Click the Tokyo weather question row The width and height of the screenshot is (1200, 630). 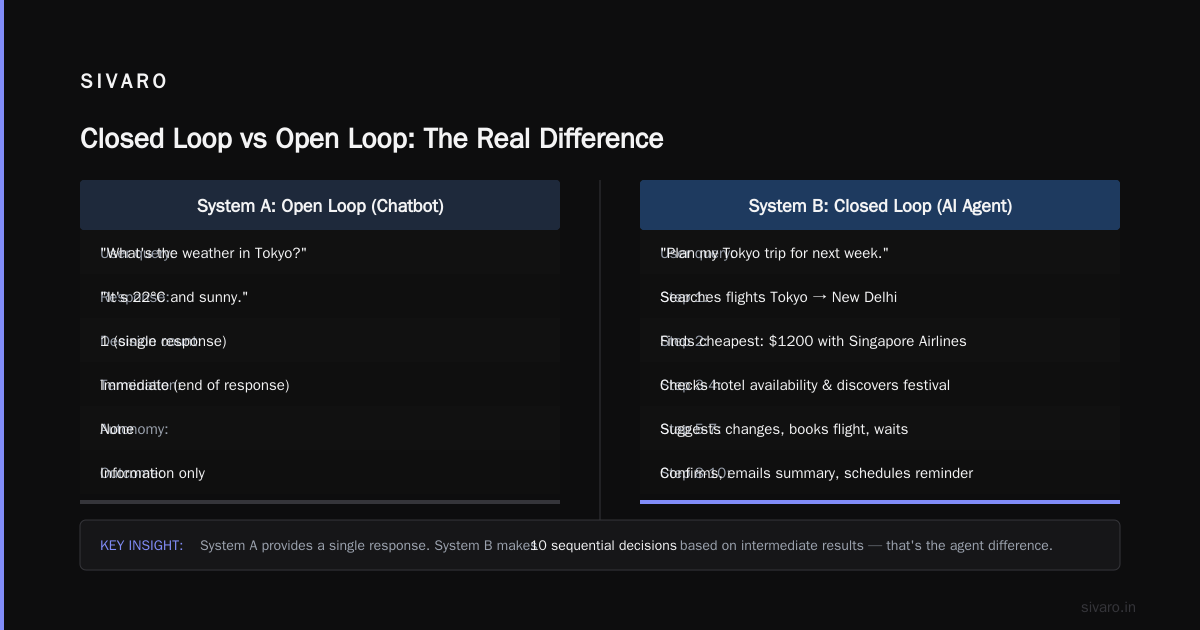(320, 253)
